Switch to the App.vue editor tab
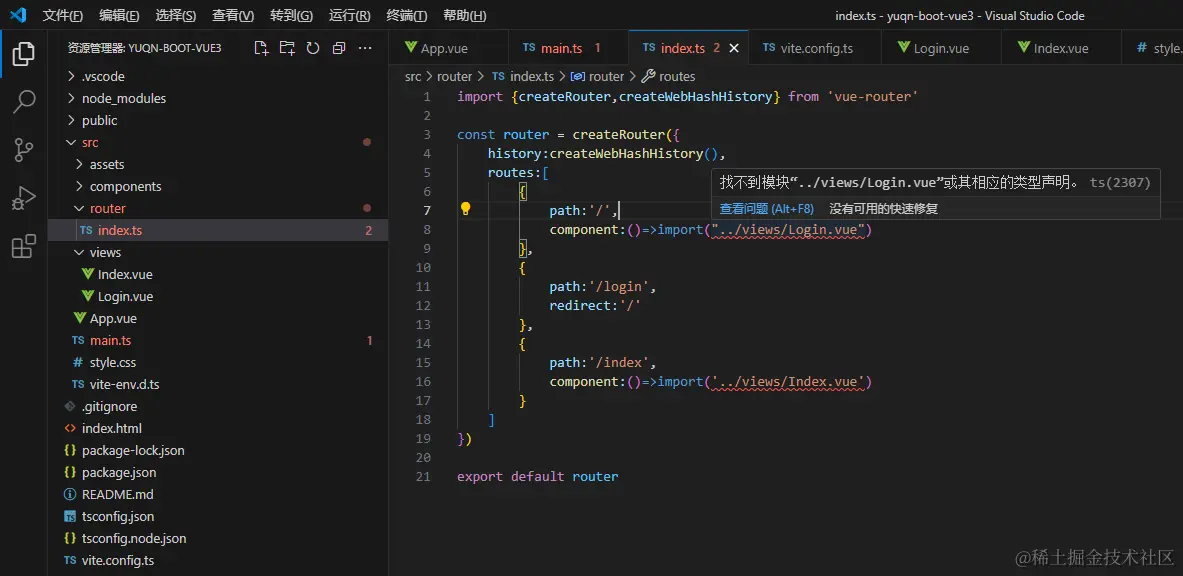This screenshot has width=1183, height=576. [448, 48]
